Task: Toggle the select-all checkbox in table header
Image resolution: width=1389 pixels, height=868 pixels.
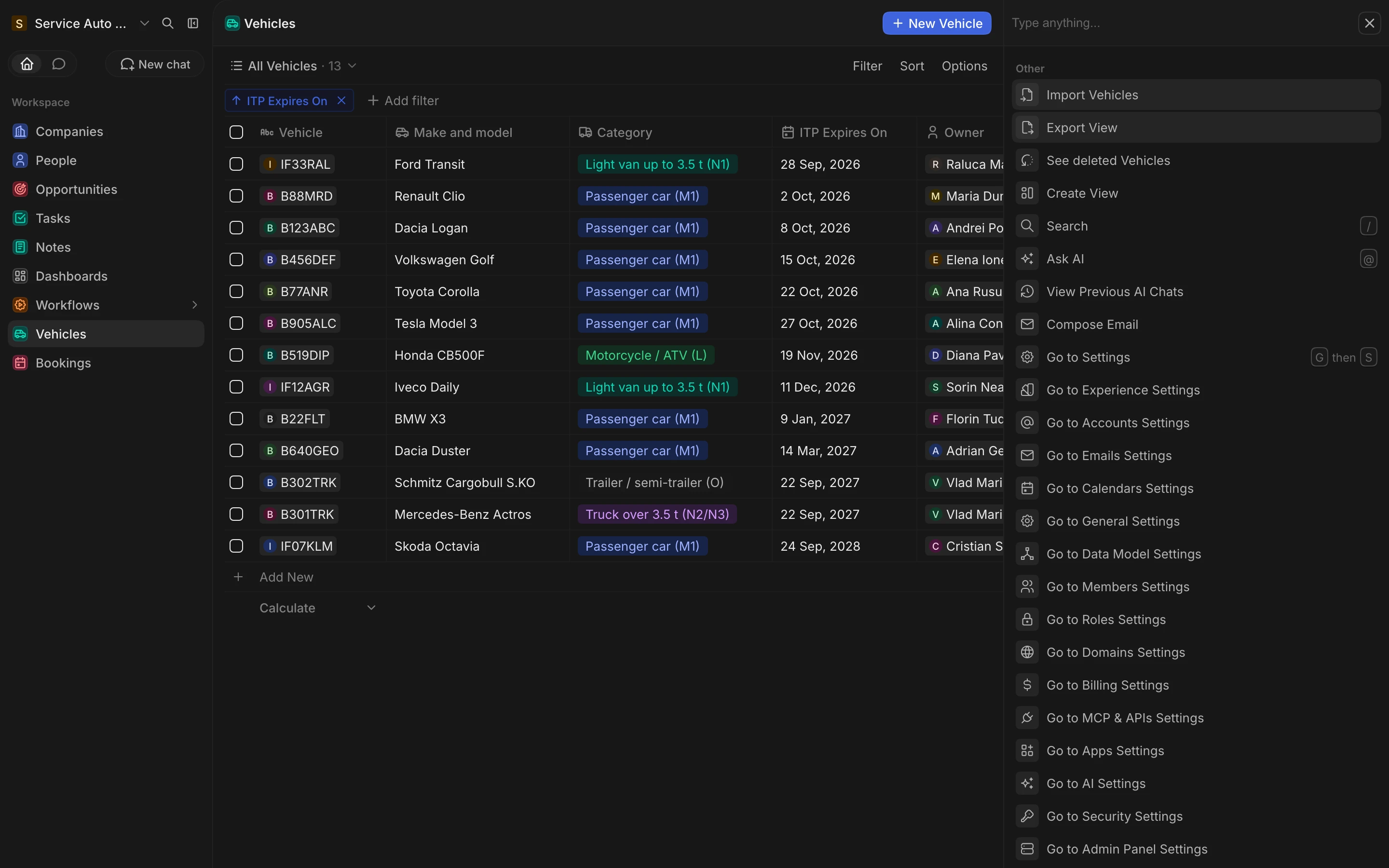Action: coord(236,132)
